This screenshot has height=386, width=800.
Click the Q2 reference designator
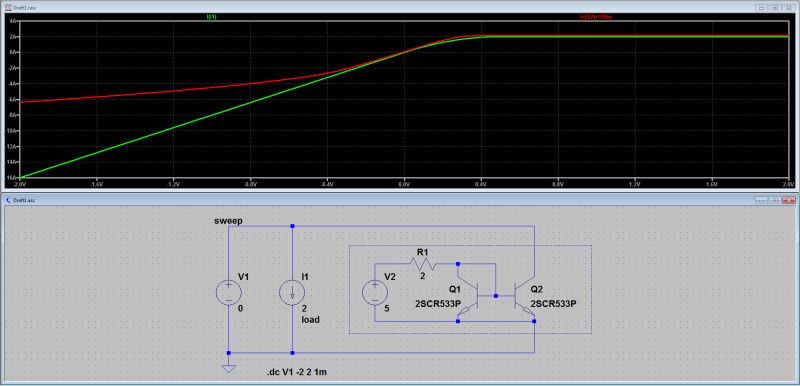(537, 289)
